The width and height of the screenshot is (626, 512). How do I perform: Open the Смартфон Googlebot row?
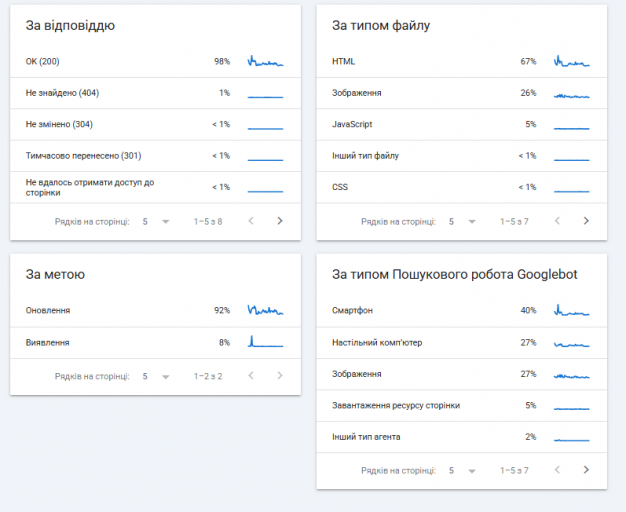click(x=462, y=311)
